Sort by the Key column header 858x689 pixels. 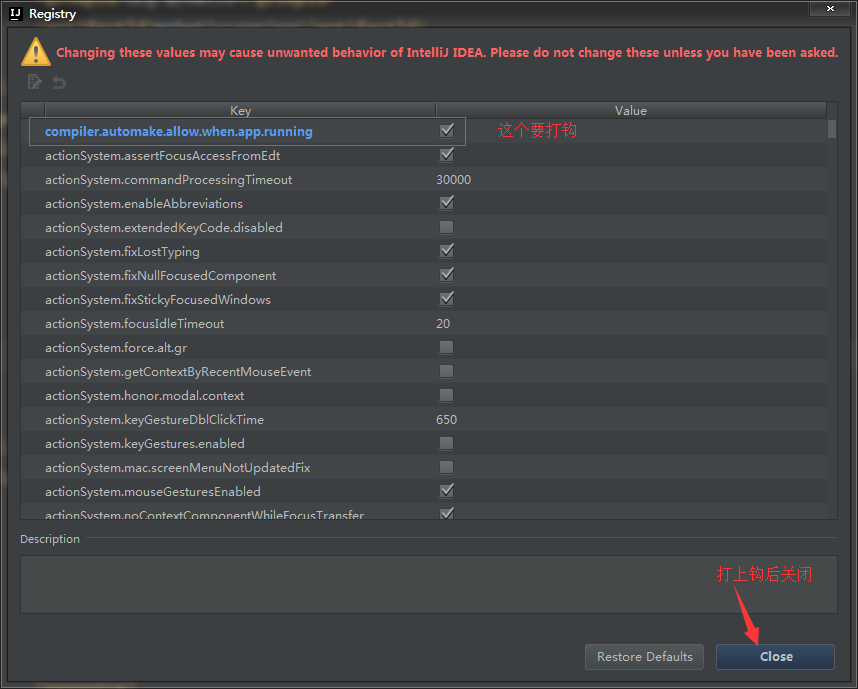pos(240,111)
